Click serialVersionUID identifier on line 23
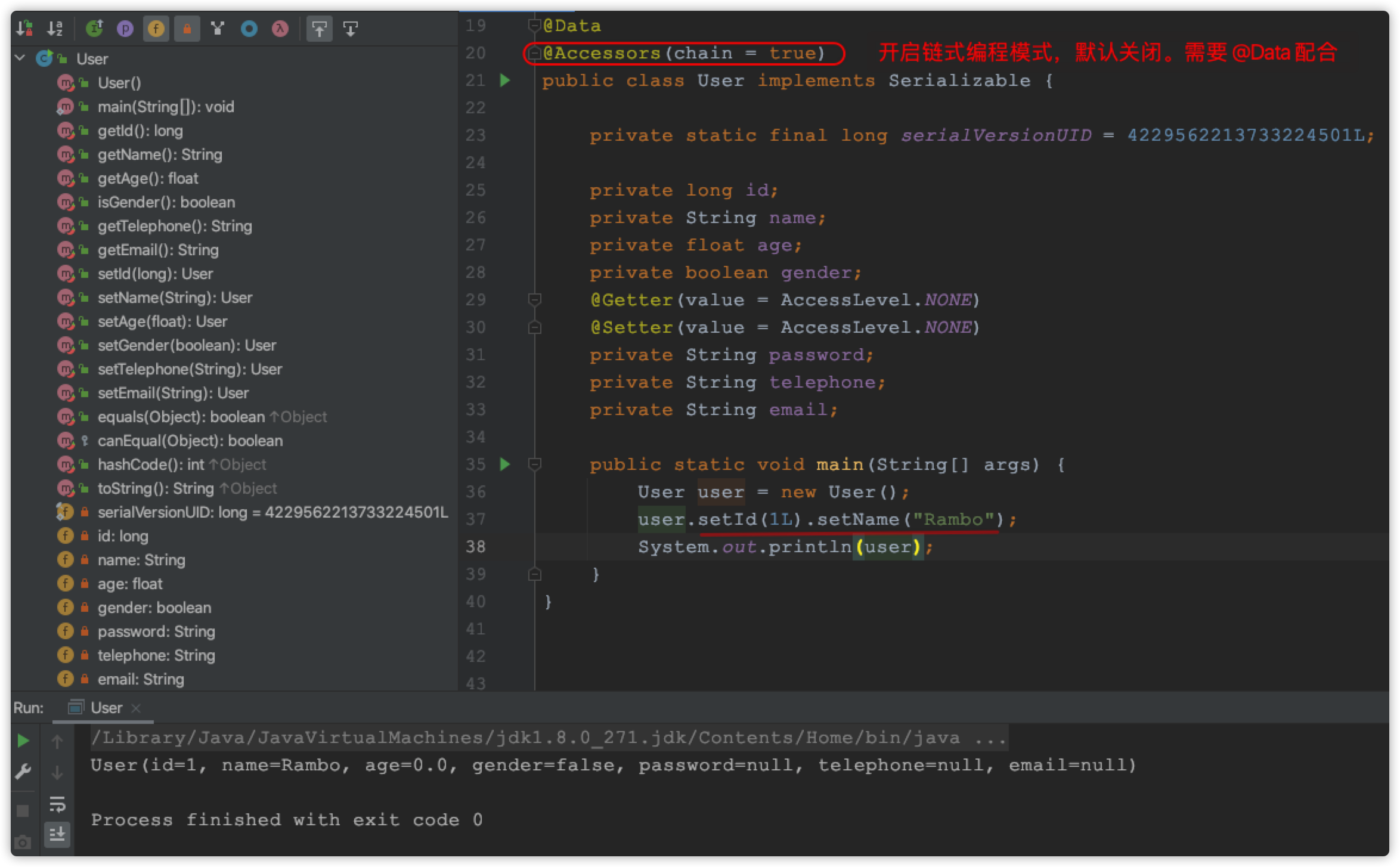The image size is (1400, 867). (x=996, y=135)
